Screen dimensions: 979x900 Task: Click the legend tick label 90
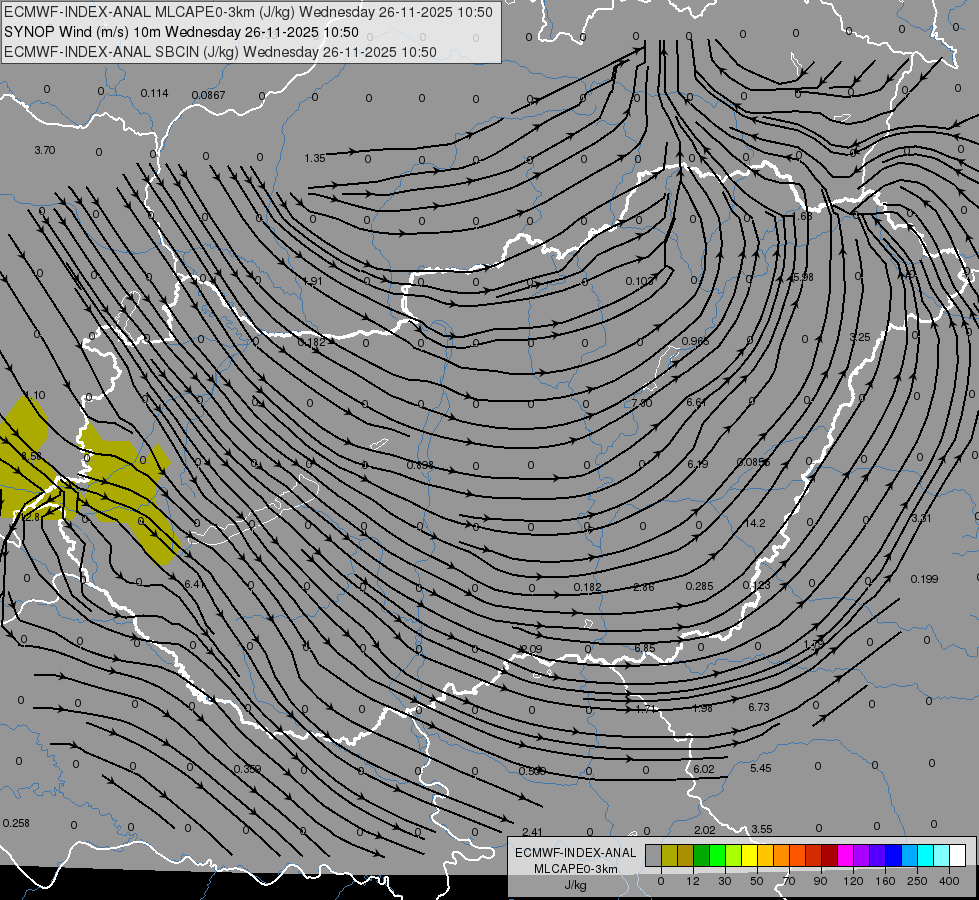click(x=820, y=881)
